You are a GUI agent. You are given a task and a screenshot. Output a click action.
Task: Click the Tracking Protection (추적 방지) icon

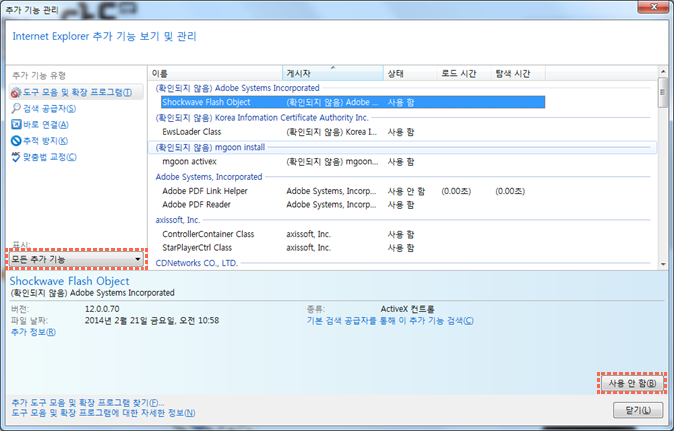16,141
